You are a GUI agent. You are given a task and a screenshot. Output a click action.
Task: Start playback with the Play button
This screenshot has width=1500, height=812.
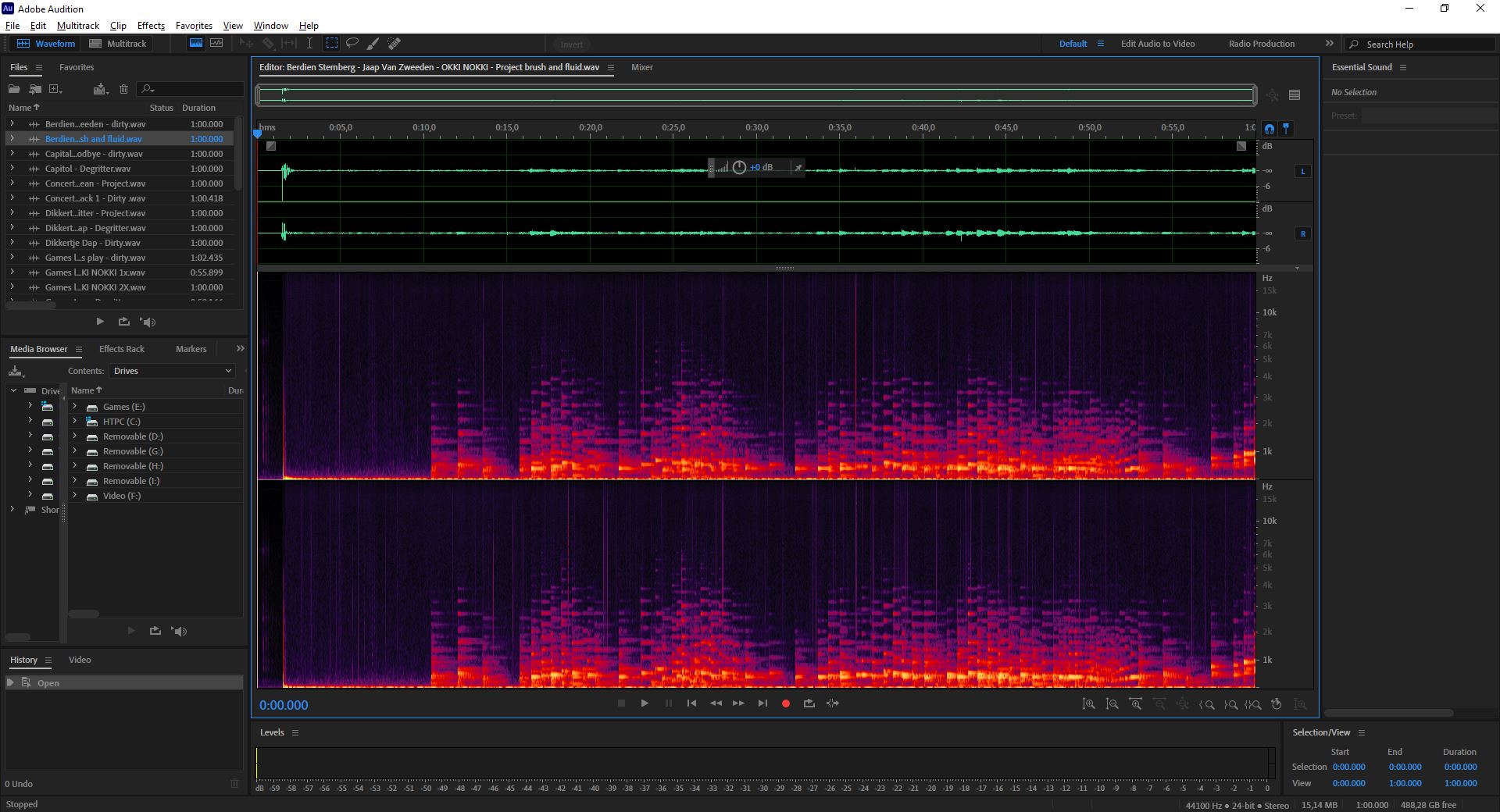pyautogui.click(x=645, y=703)
